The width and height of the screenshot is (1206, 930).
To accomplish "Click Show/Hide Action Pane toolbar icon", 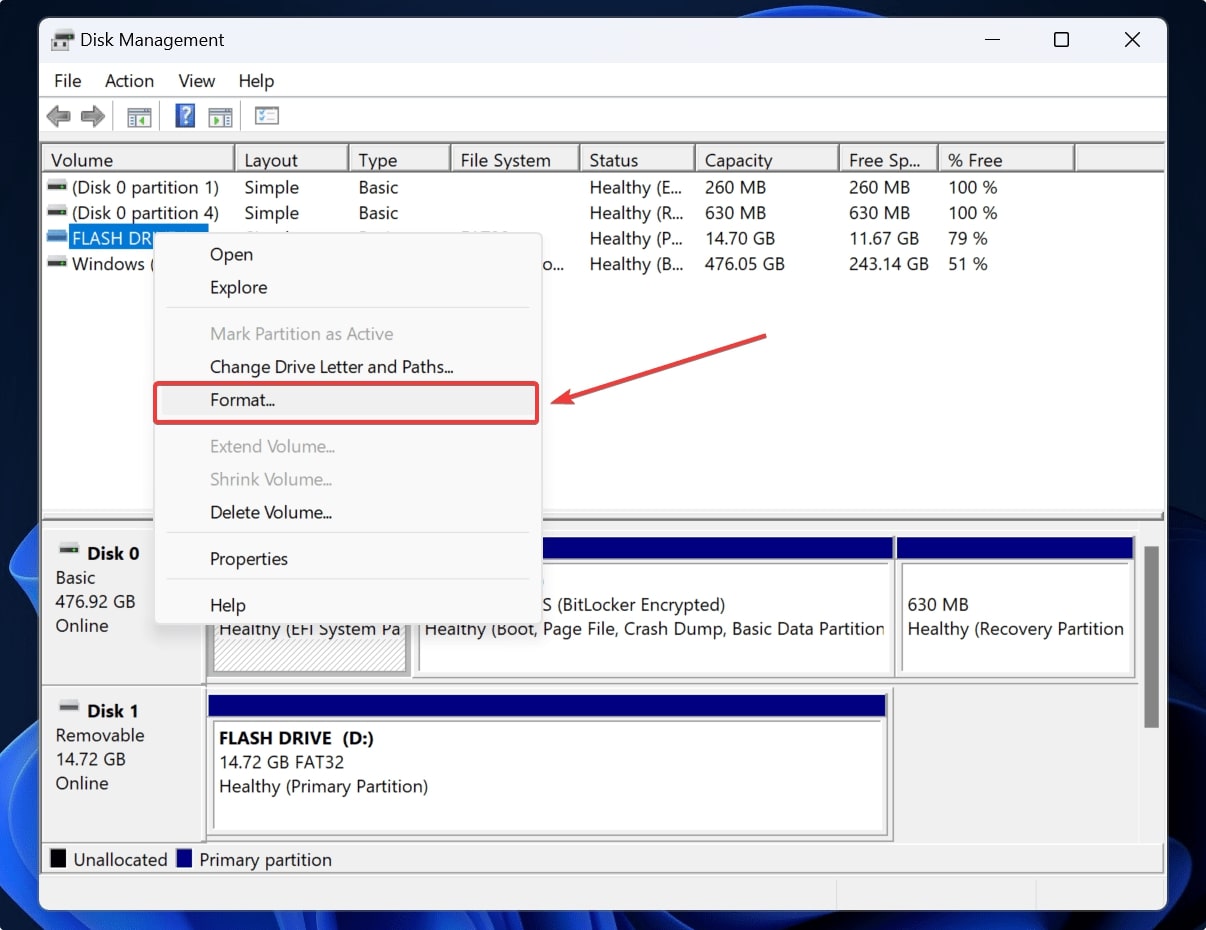I will tap(220, 117).
